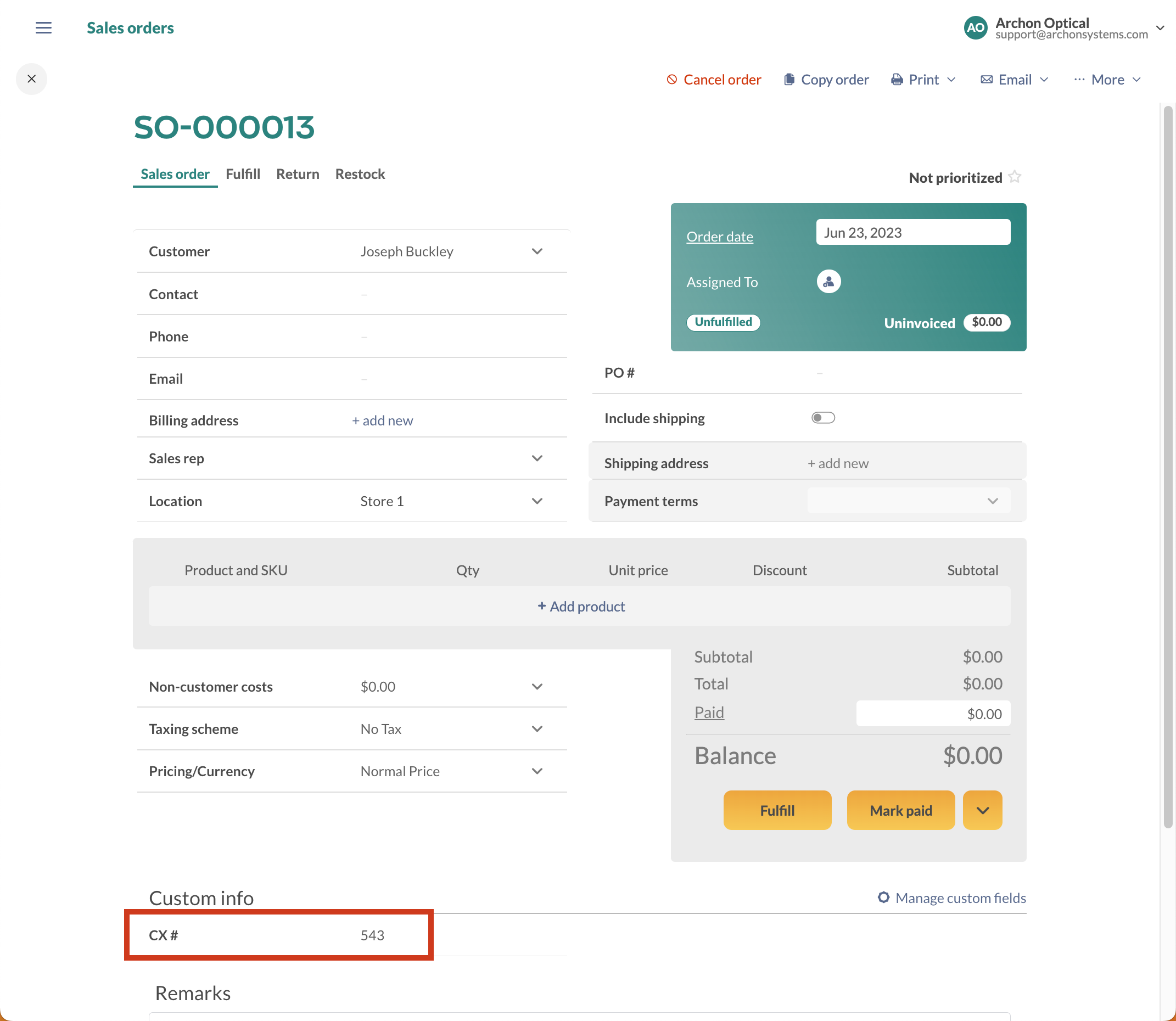The width and height of the screenshot is (1176, 1021).
Task: Toggle Include shipping switch
Action: [823, 418]
